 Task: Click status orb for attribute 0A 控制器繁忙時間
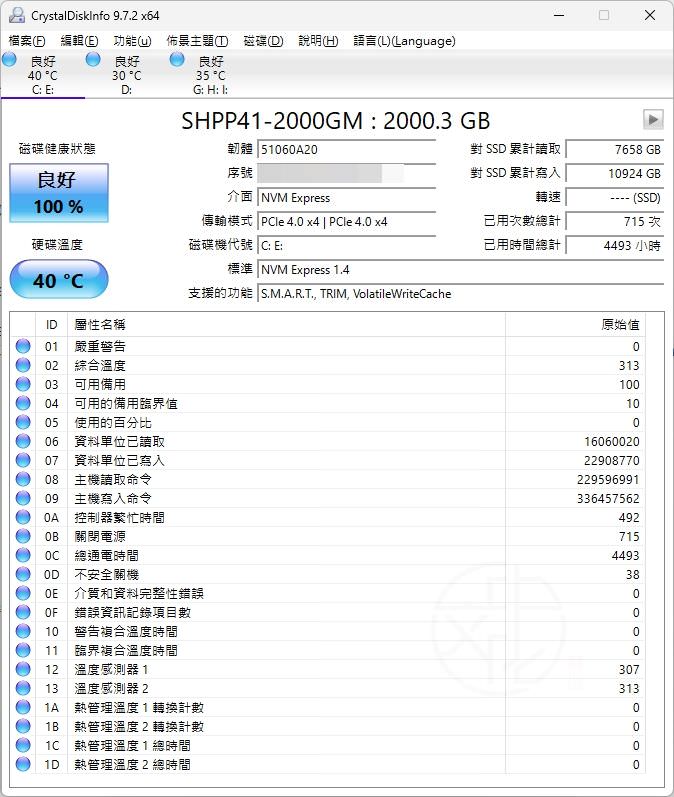[x=23, y=517]
